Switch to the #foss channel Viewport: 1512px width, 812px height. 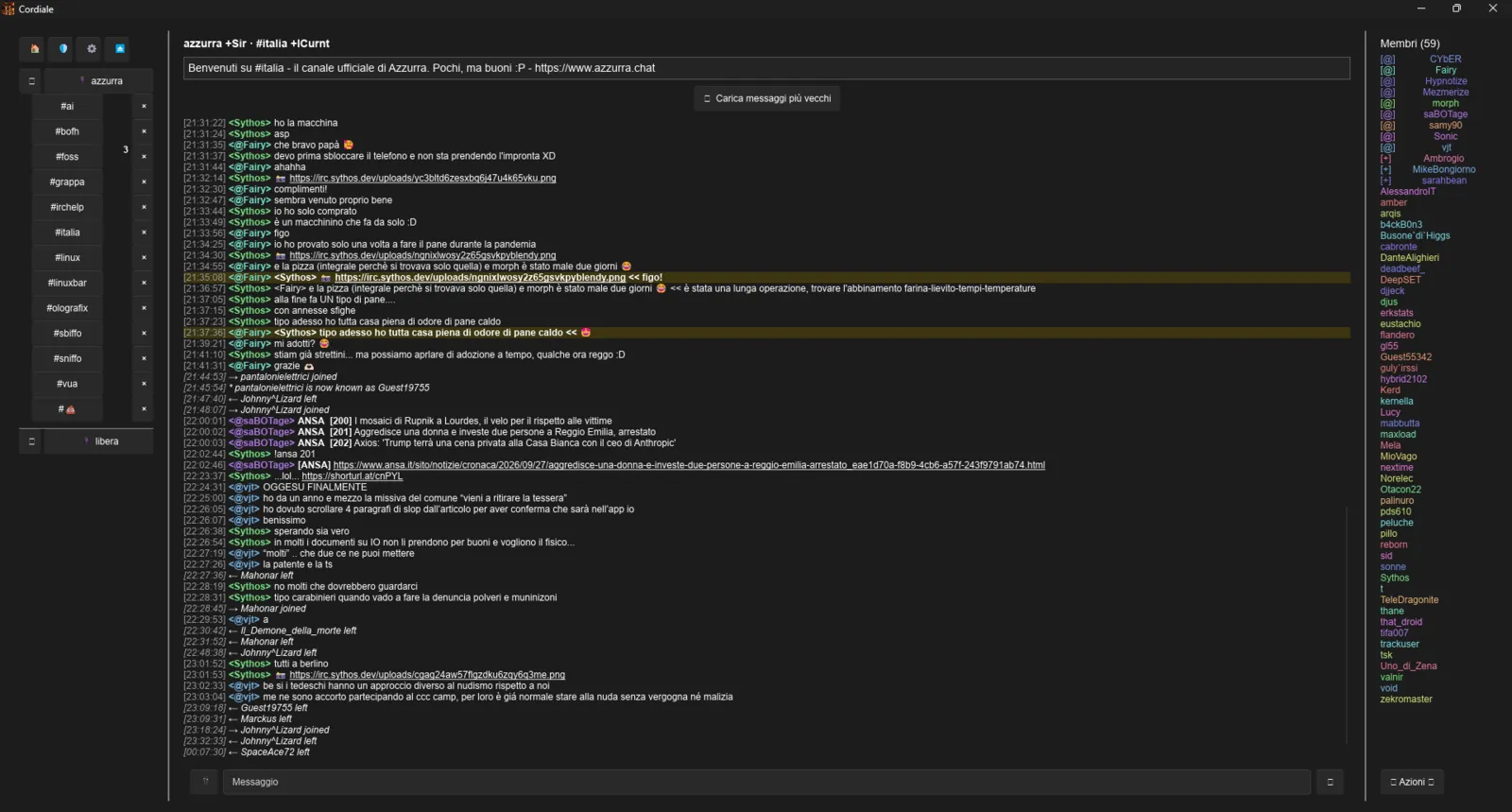coord(67,157)
